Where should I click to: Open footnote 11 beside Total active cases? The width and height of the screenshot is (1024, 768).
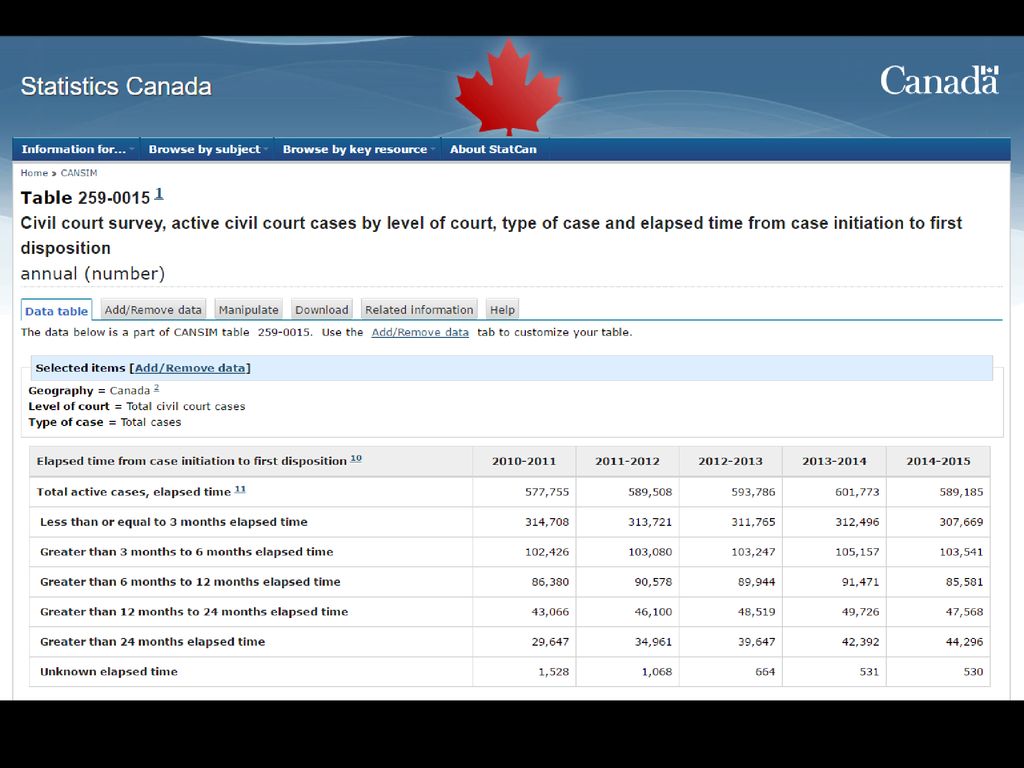click(240, 489)
